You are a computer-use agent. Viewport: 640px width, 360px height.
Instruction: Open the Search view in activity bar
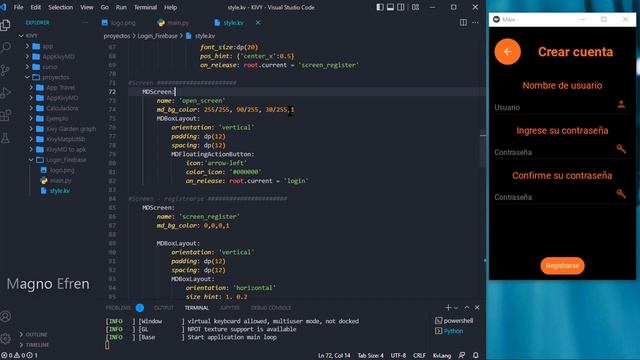(5, 48)
